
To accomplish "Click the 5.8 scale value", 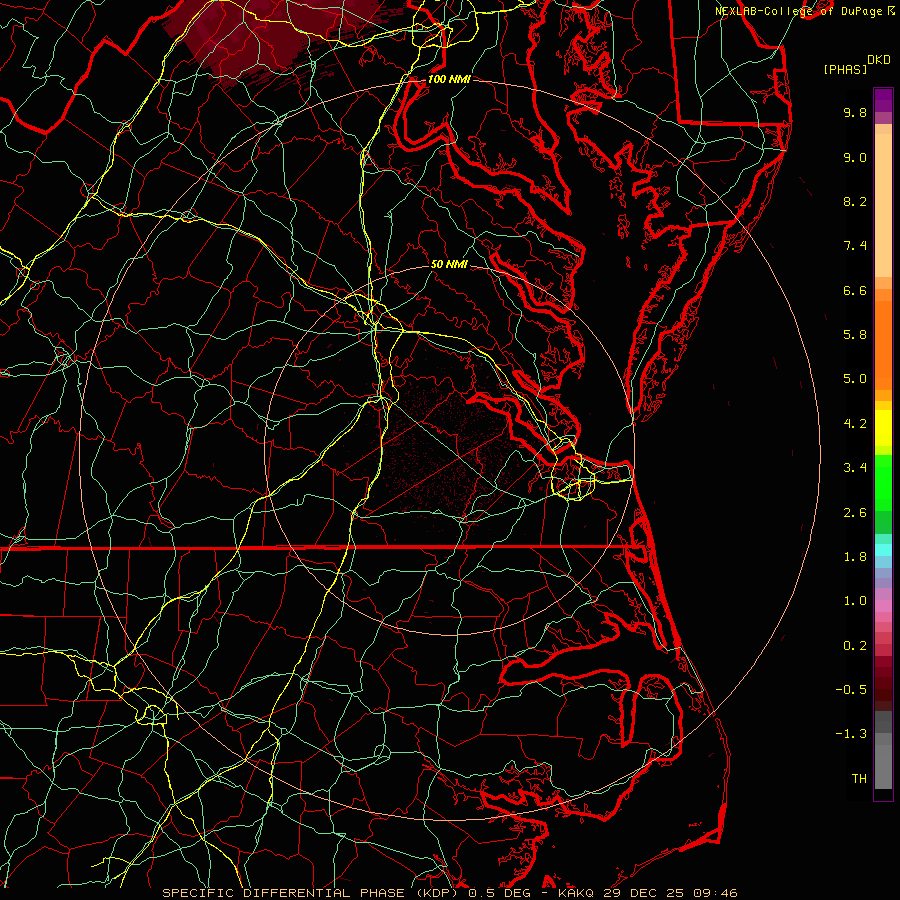I will [855, 335].
